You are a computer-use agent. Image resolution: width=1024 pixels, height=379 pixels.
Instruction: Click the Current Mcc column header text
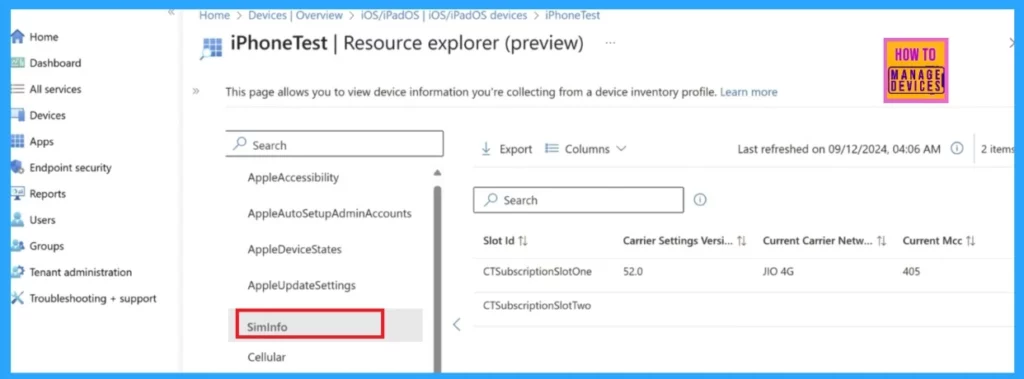(932, 241)
